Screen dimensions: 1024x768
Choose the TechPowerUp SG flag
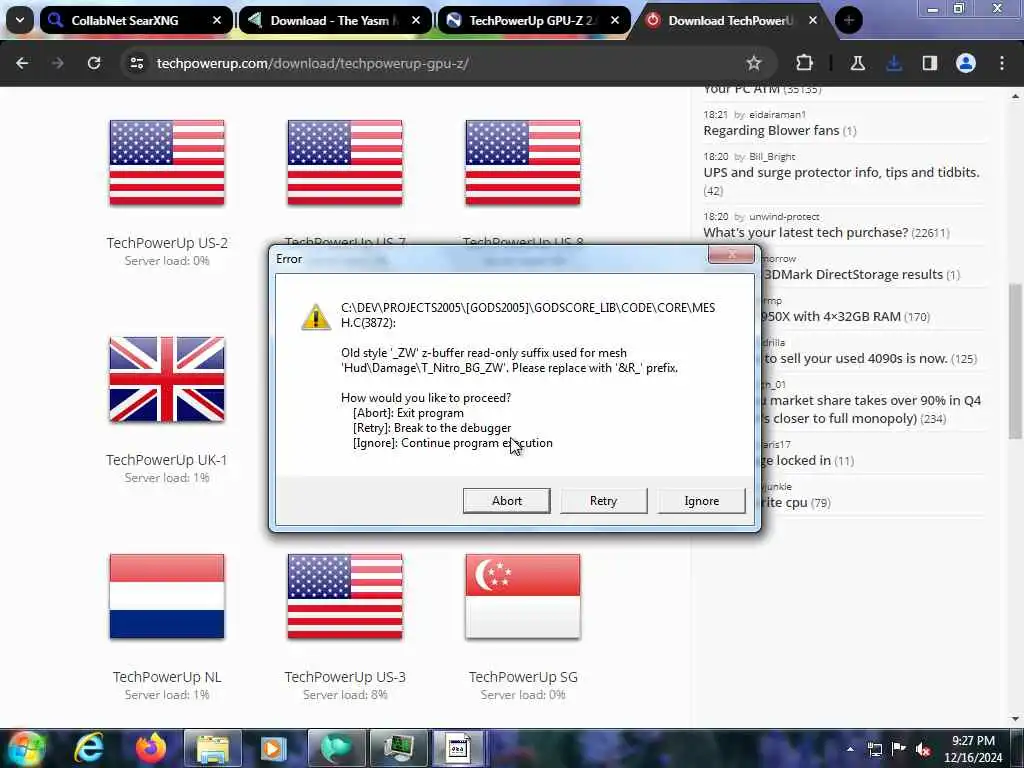pos(522,596)
